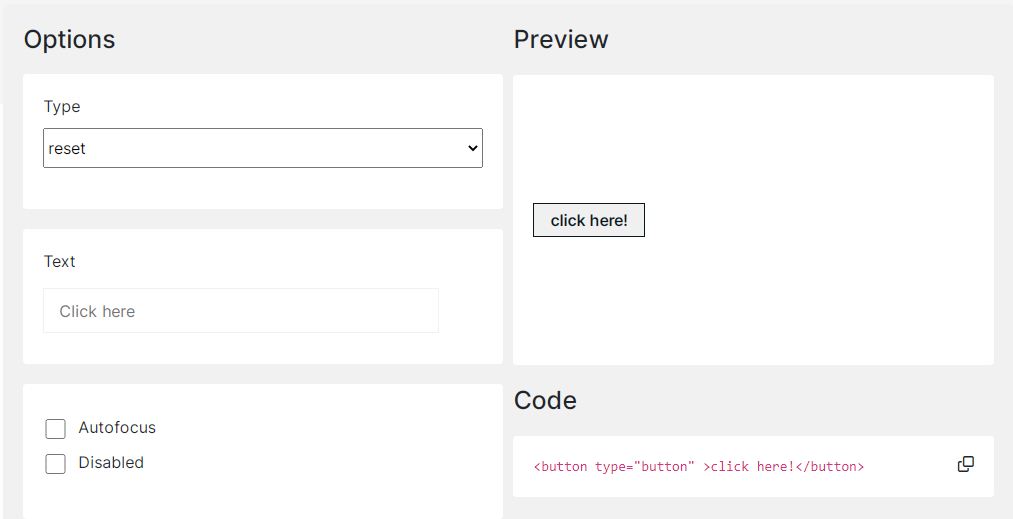Click the Disabled label text
Image resolution: width=1013 pixels, height=519 pixels.
click(111, 463)
